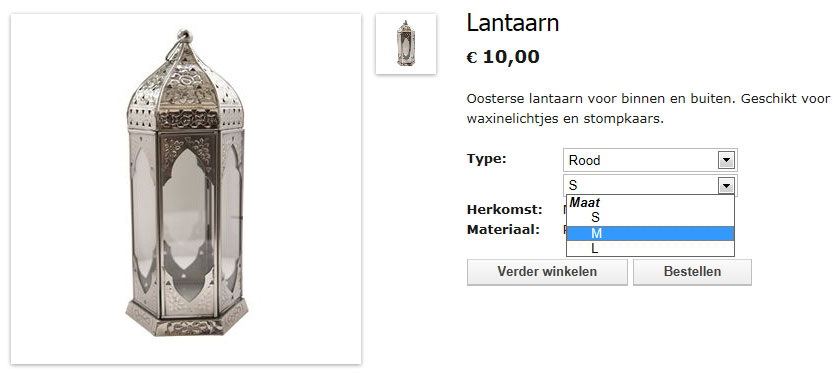Click the Materiaal label
Screen dimensions: 833x373
[503, 230]
